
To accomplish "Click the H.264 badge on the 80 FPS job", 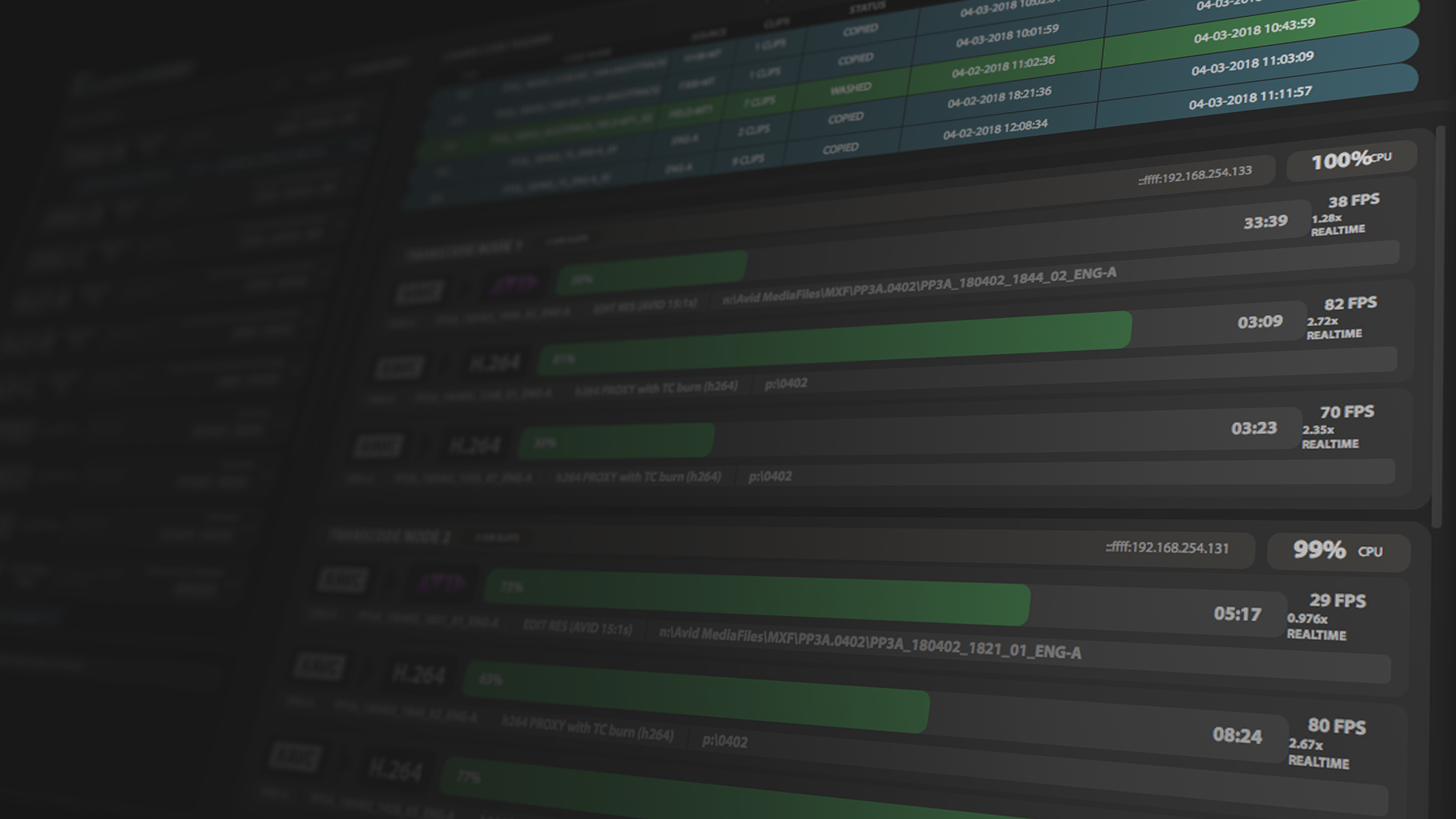I will point(419,673).
